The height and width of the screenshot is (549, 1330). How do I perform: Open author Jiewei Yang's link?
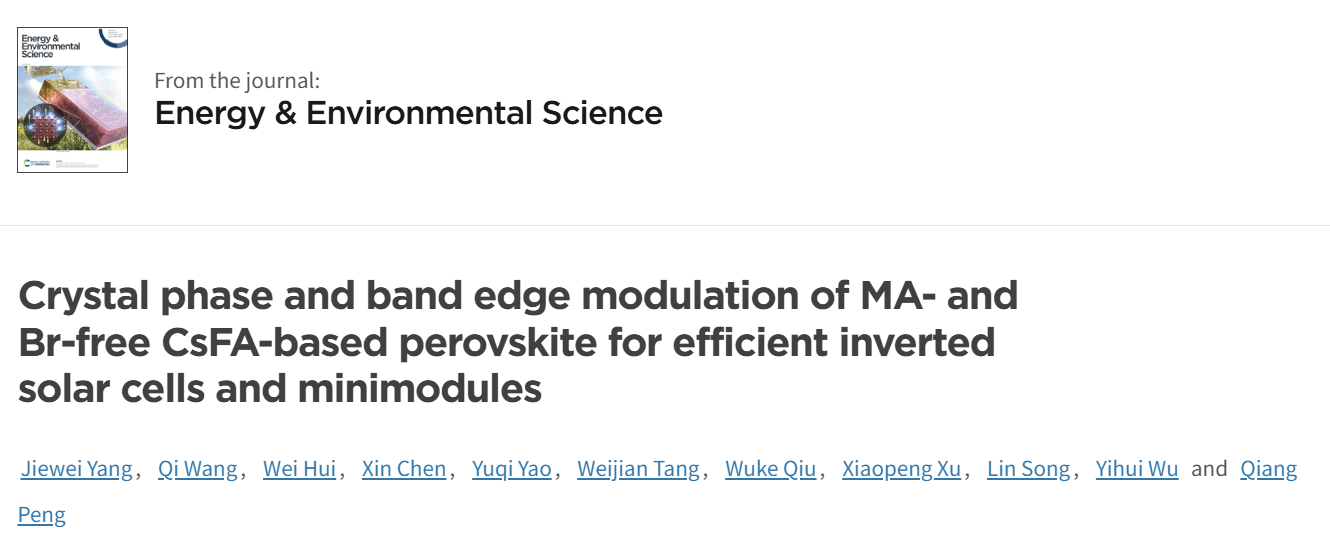pyautogui.click(x=77, y=469)
